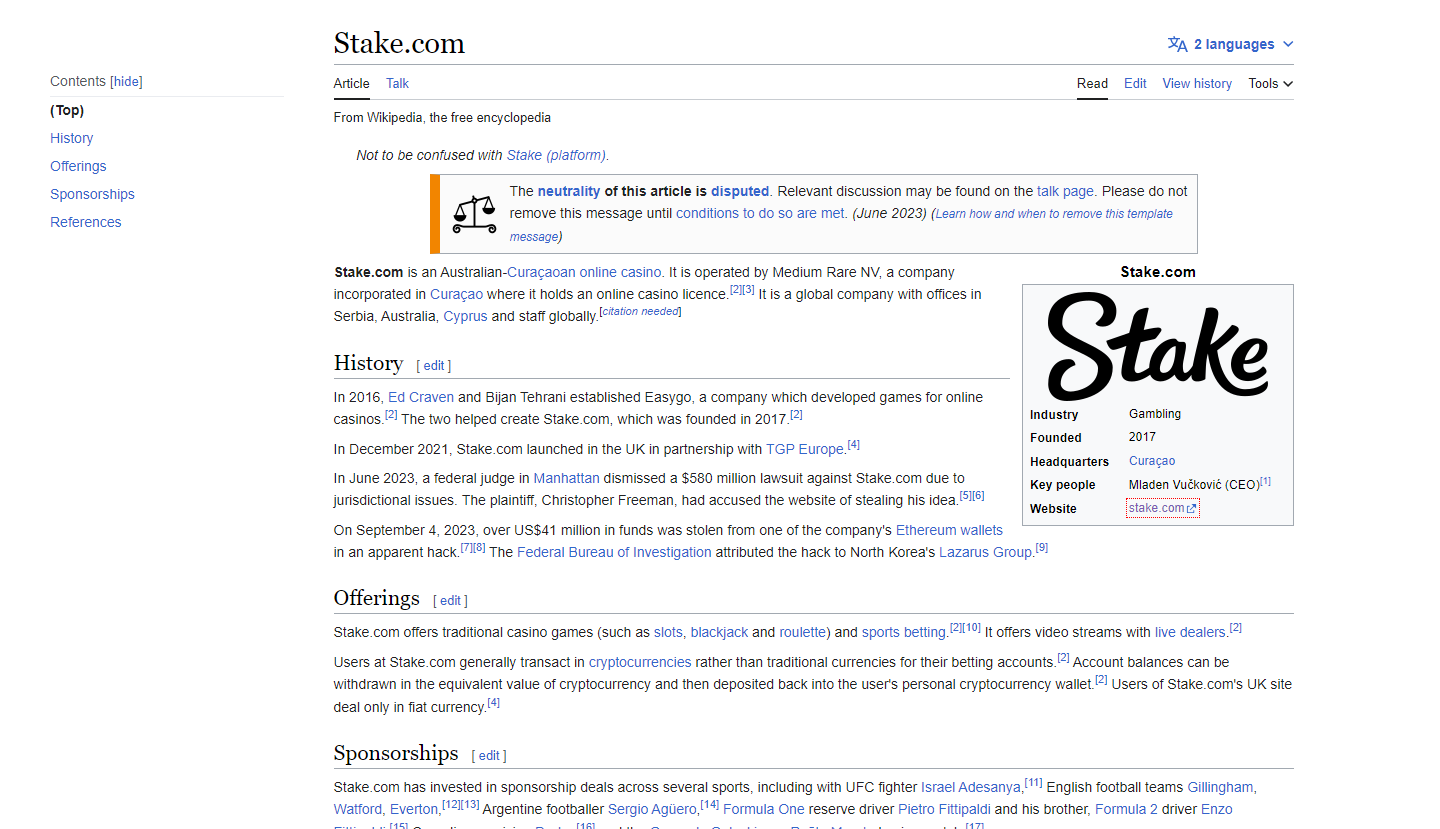The height and width of the screenshot is (829, 1440).
Task: Click reference [9] after Lazarus Group
Action: click(1041, 548)
